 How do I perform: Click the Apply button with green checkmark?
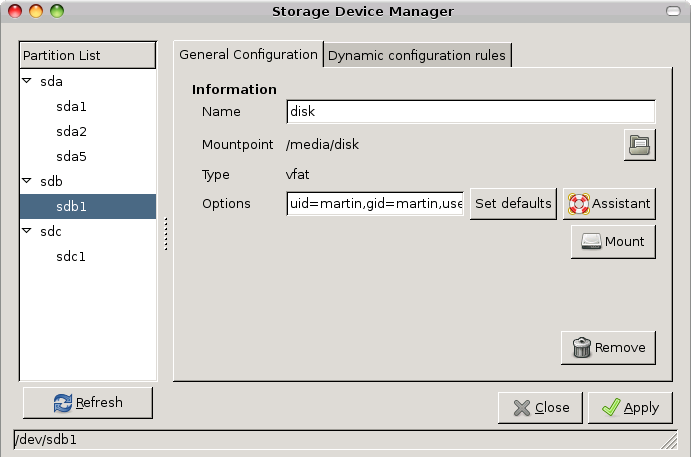[629, 407]
